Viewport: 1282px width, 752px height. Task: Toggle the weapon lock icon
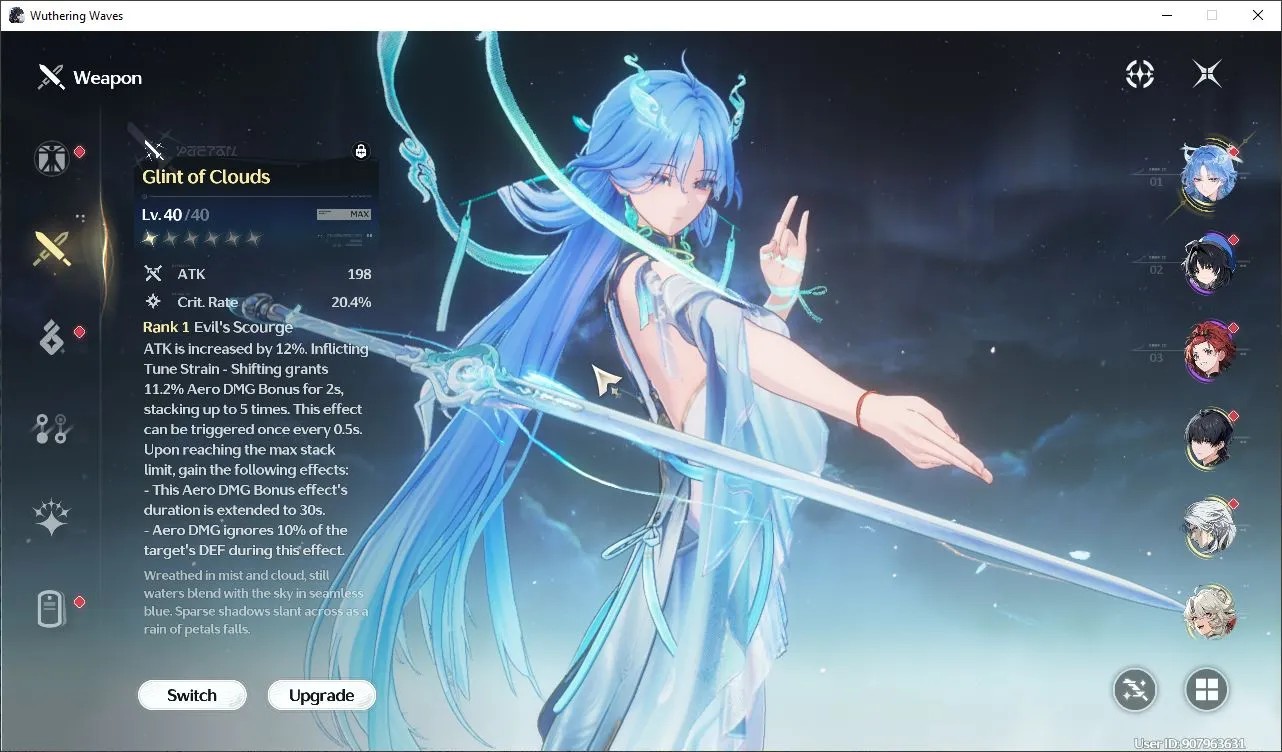[x=361, y=151]
